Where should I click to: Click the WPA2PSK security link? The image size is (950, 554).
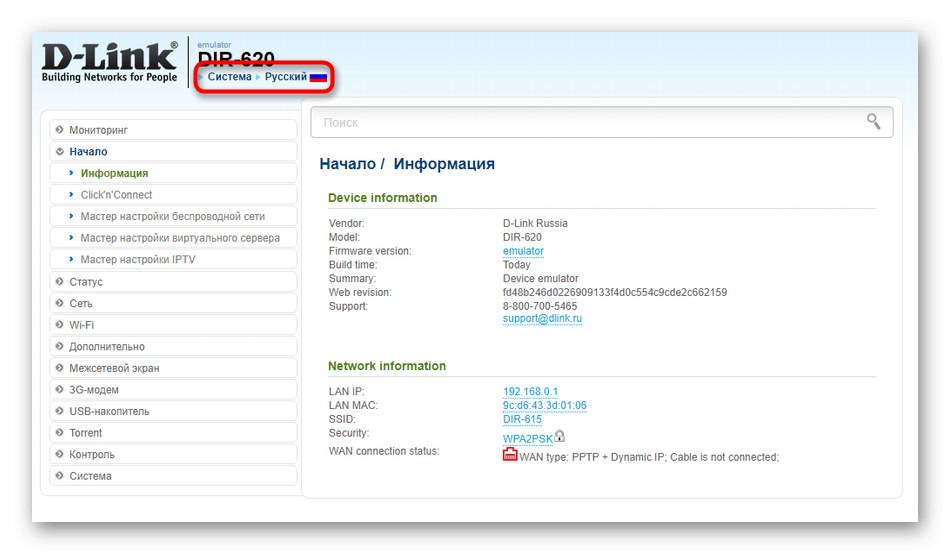[x=528, y=439]
